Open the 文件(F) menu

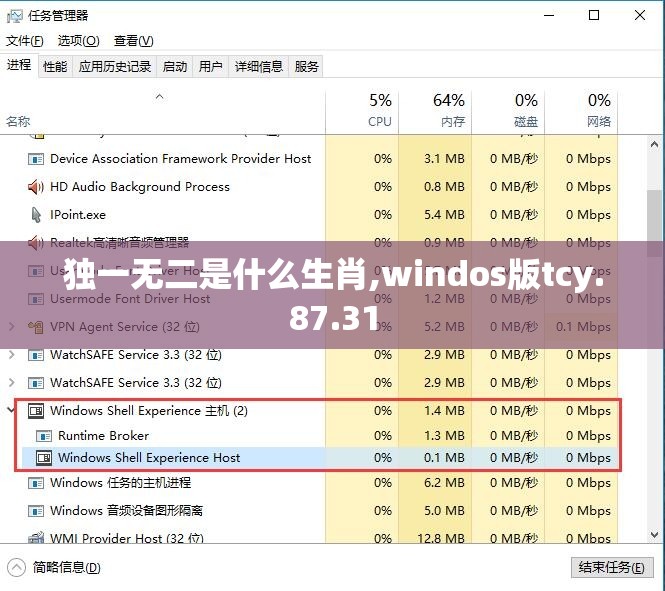click(25, 41)
